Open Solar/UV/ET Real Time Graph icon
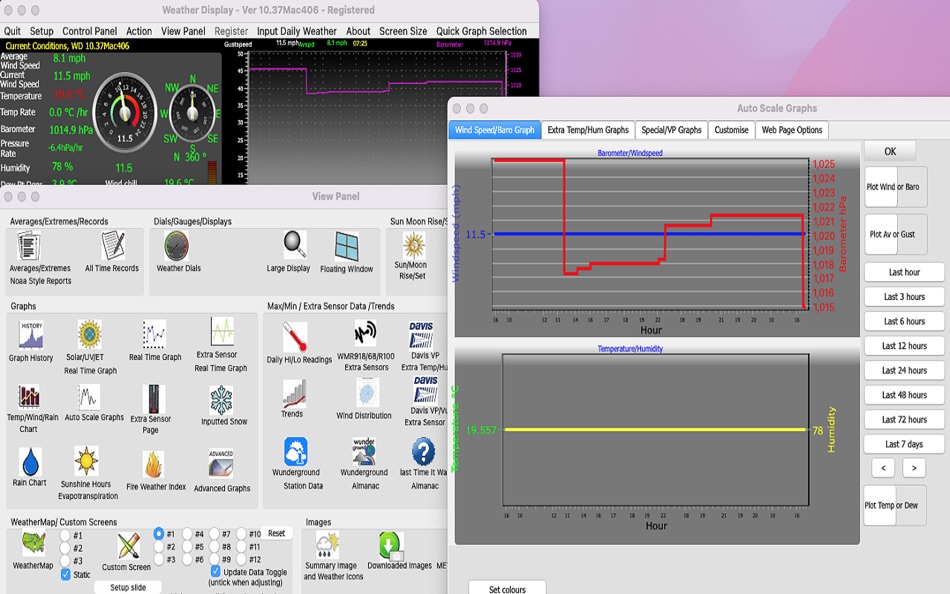 [89, 334]
